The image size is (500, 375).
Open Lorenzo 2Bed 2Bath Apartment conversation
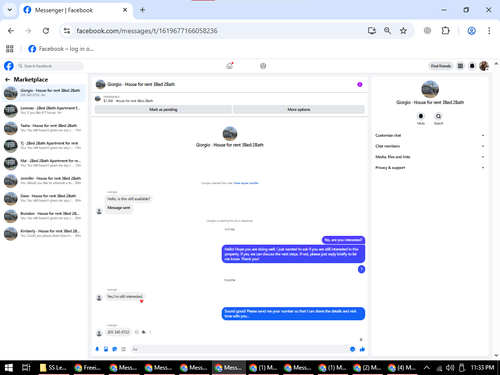[44, 110]
